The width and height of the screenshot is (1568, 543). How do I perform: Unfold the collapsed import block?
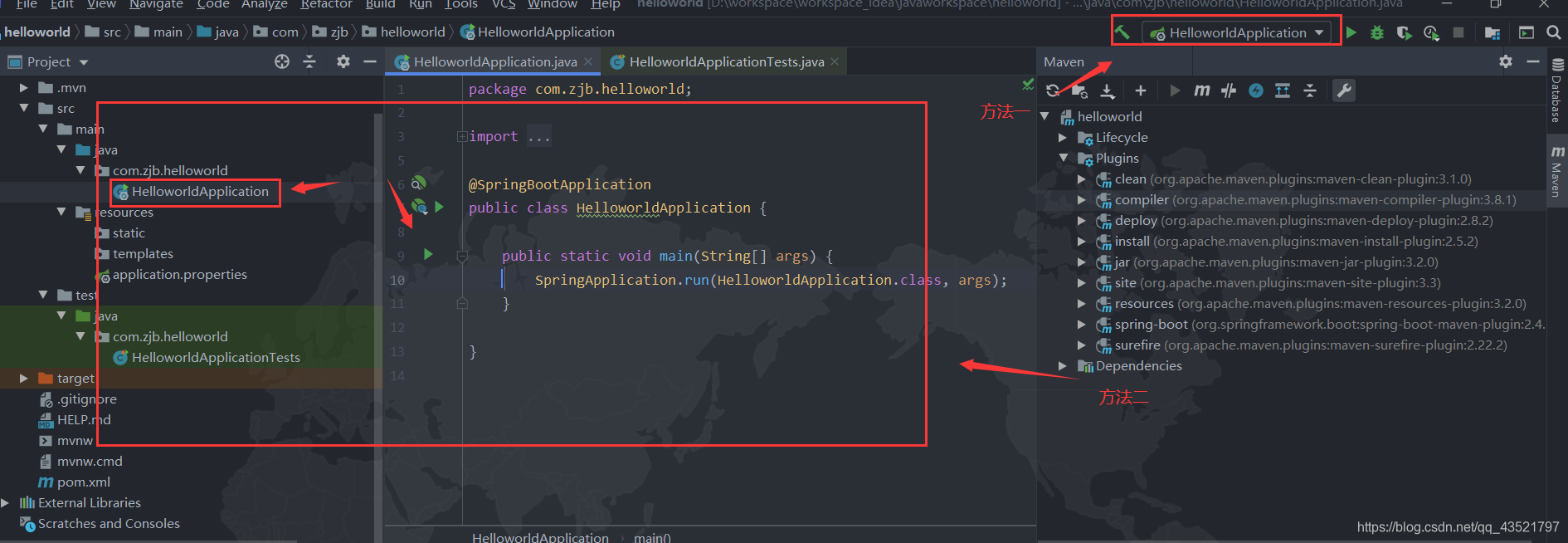[462, 136]
